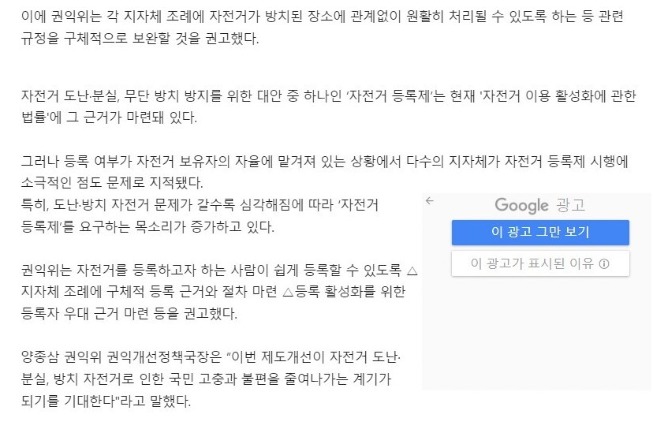Click the back arrow in the Google ad panel

click(x=430, y=201)
